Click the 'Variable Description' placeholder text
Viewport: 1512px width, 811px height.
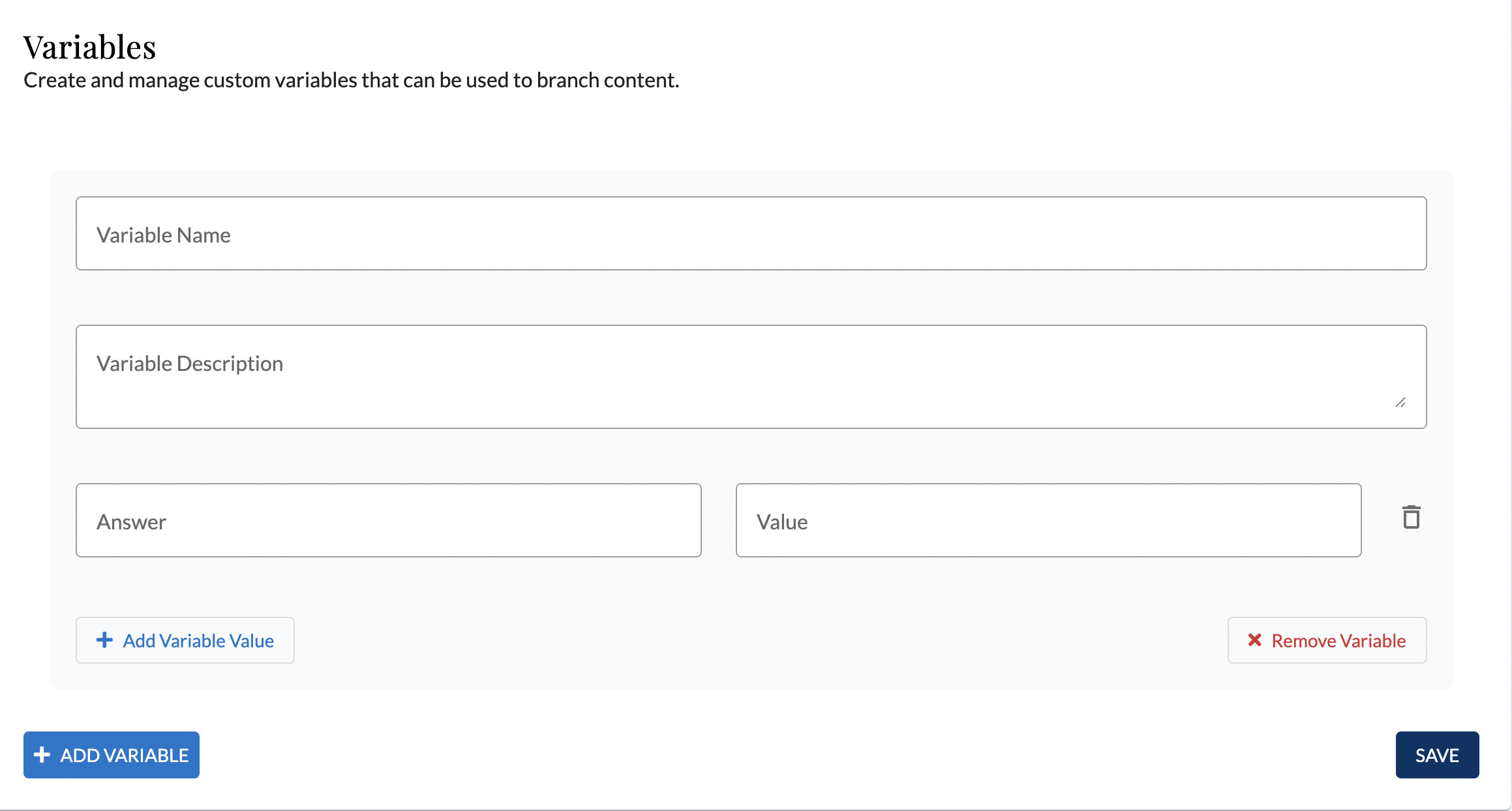(190, 364)
